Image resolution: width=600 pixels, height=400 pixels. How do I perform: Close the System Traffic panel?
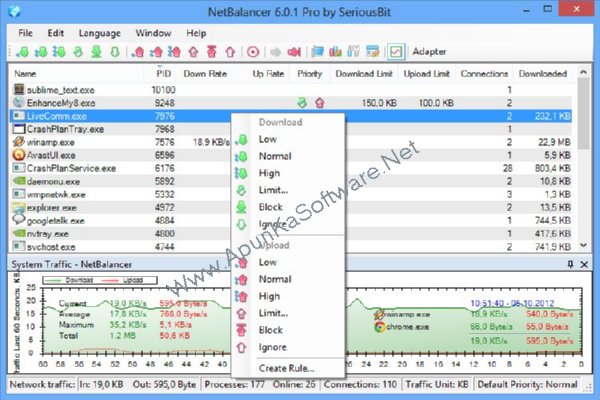[x=584, y=264]
